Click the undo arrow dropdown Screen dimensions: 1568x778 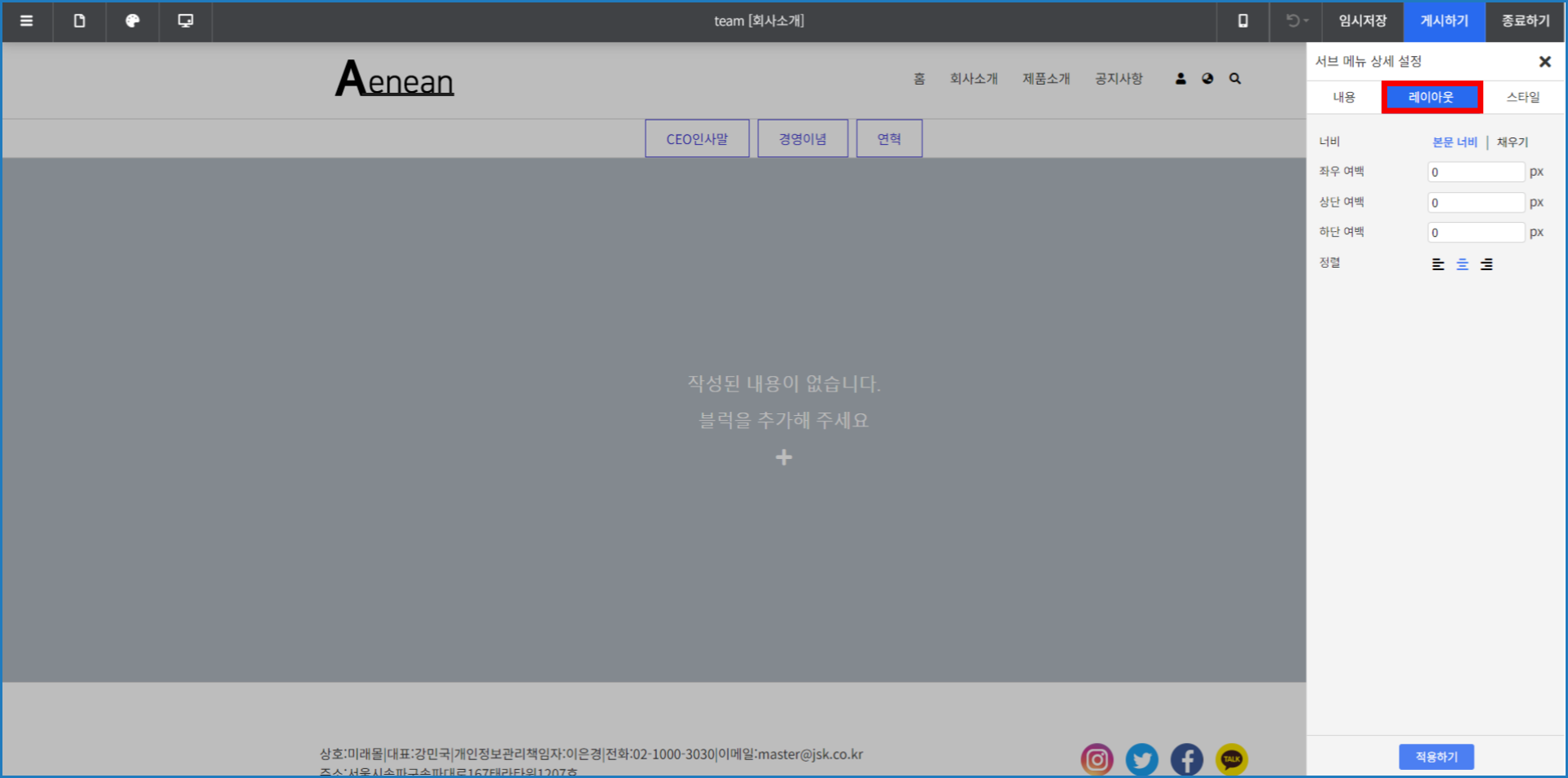1296,21
